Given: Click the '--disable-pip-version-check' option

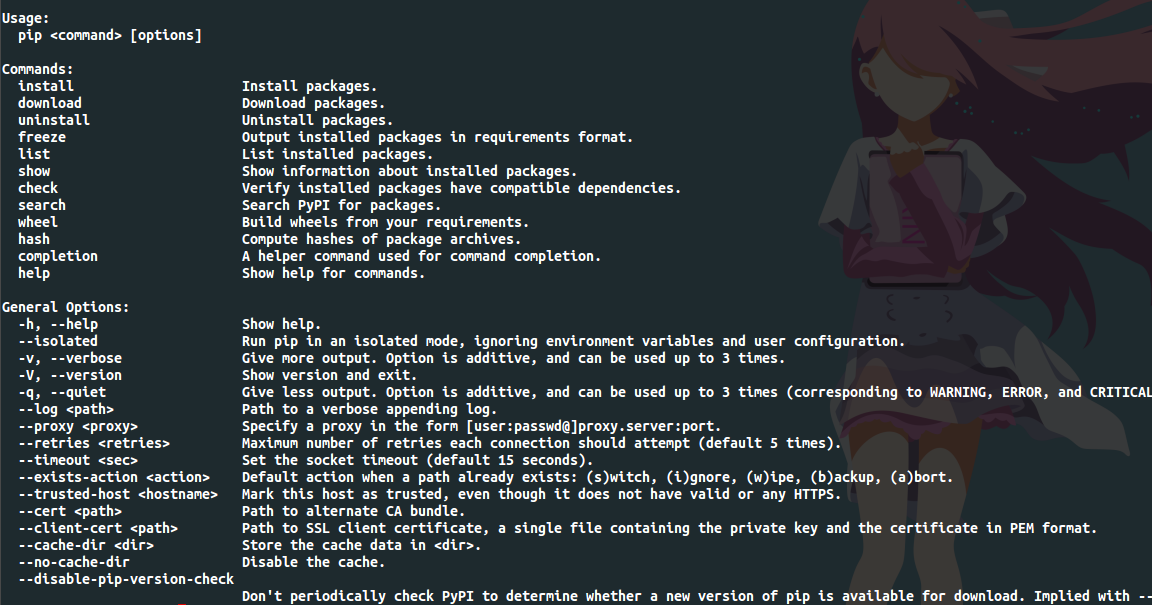Looking at the screenshot, I should 126,579.
